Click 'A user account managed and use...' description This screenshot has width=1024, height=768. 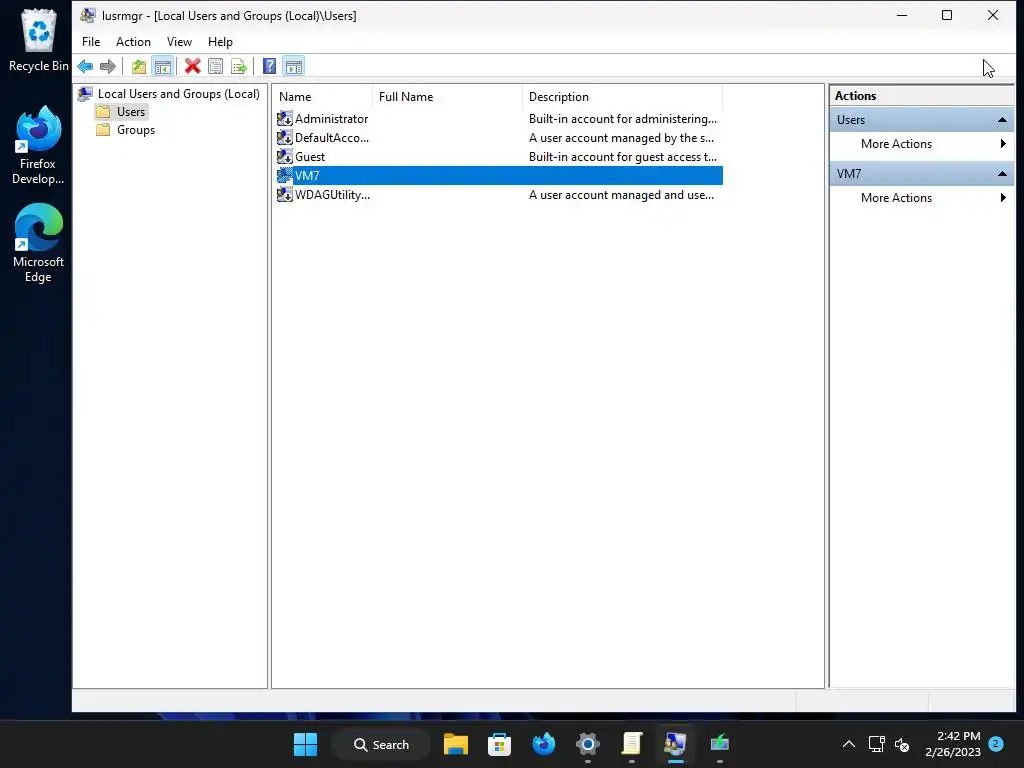[621, 195]
